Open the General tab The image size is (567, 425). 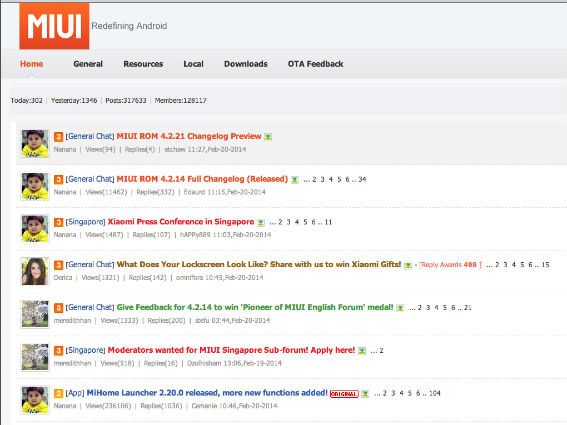[88, 64]
